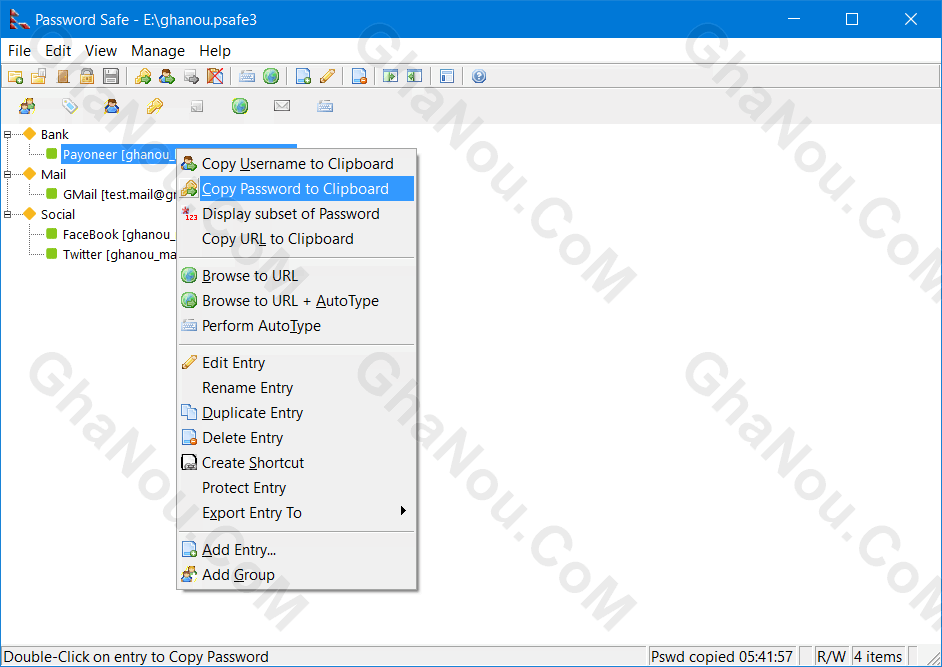Click the 'Pswd copied 05:41:57' status text
Image resolution: width=942 pixels, height=667 pixels.
pos(722,657)
